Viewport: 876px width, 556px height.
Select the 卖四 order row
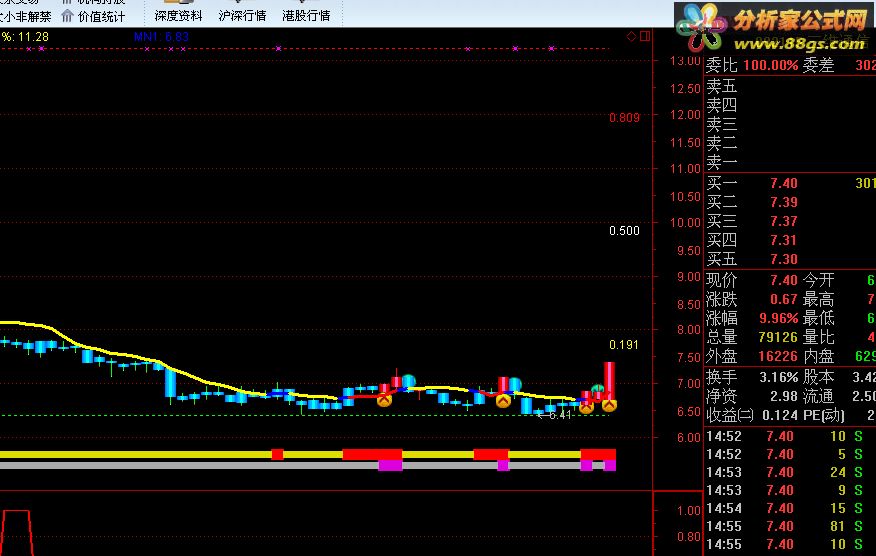pyautogui.click(x=790, y=105)
